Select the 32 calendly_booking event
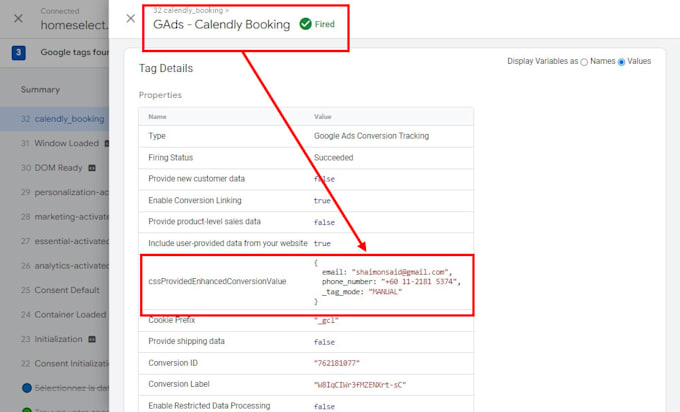 (54, 119)
